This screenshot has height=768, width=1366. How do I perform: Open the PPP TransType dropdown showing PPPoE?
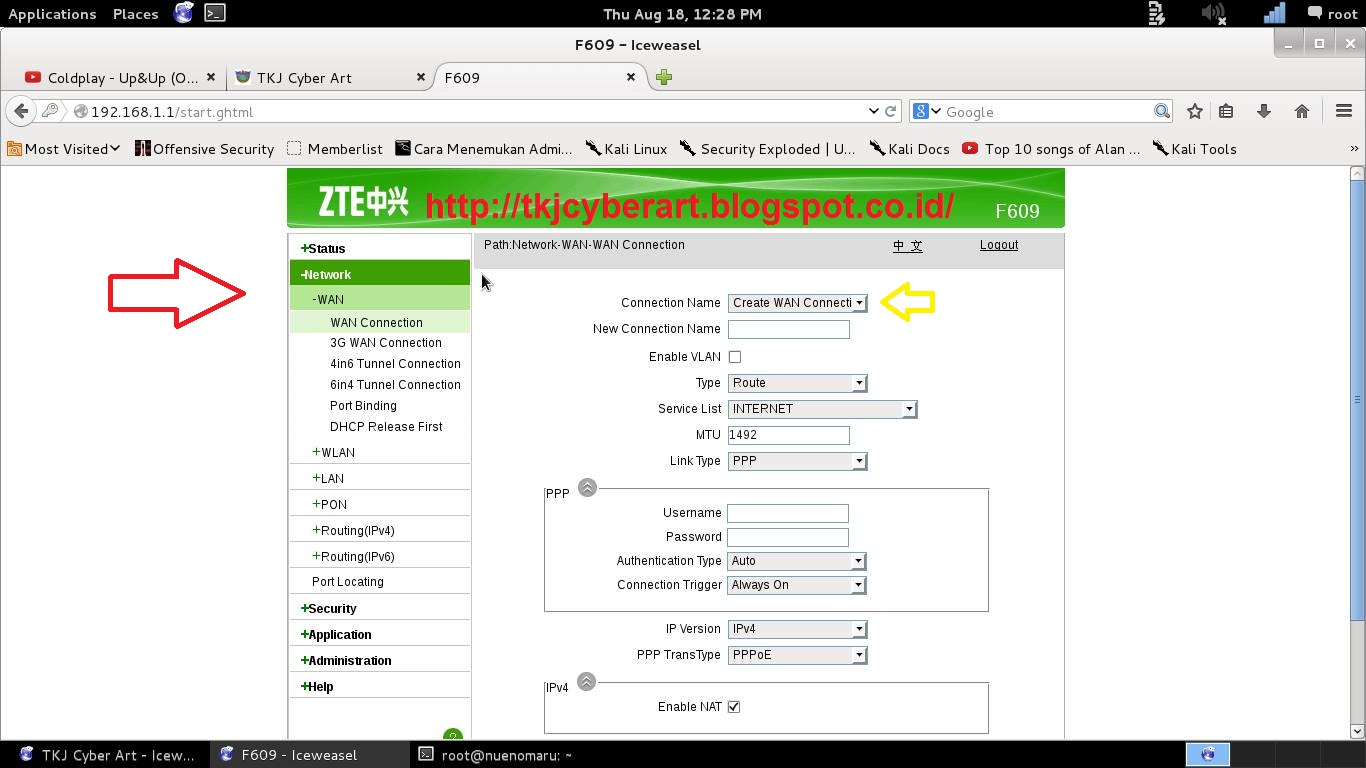click(x=797, y=655)
